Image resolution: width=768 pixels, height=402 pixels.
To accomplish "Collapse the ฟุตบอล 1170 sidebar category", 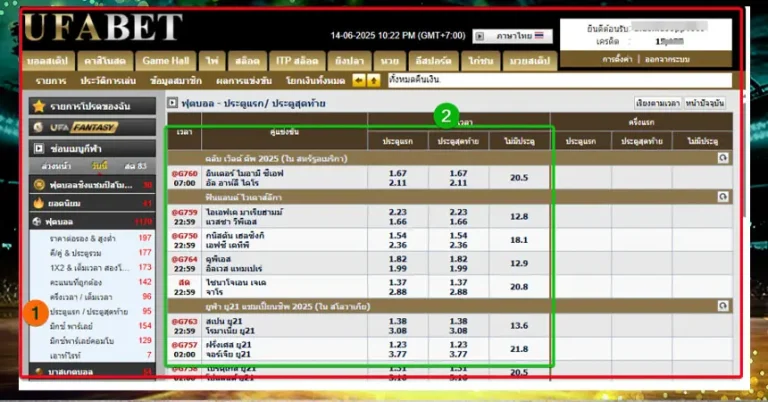I will pyautogui.click(x=92, y=221).
